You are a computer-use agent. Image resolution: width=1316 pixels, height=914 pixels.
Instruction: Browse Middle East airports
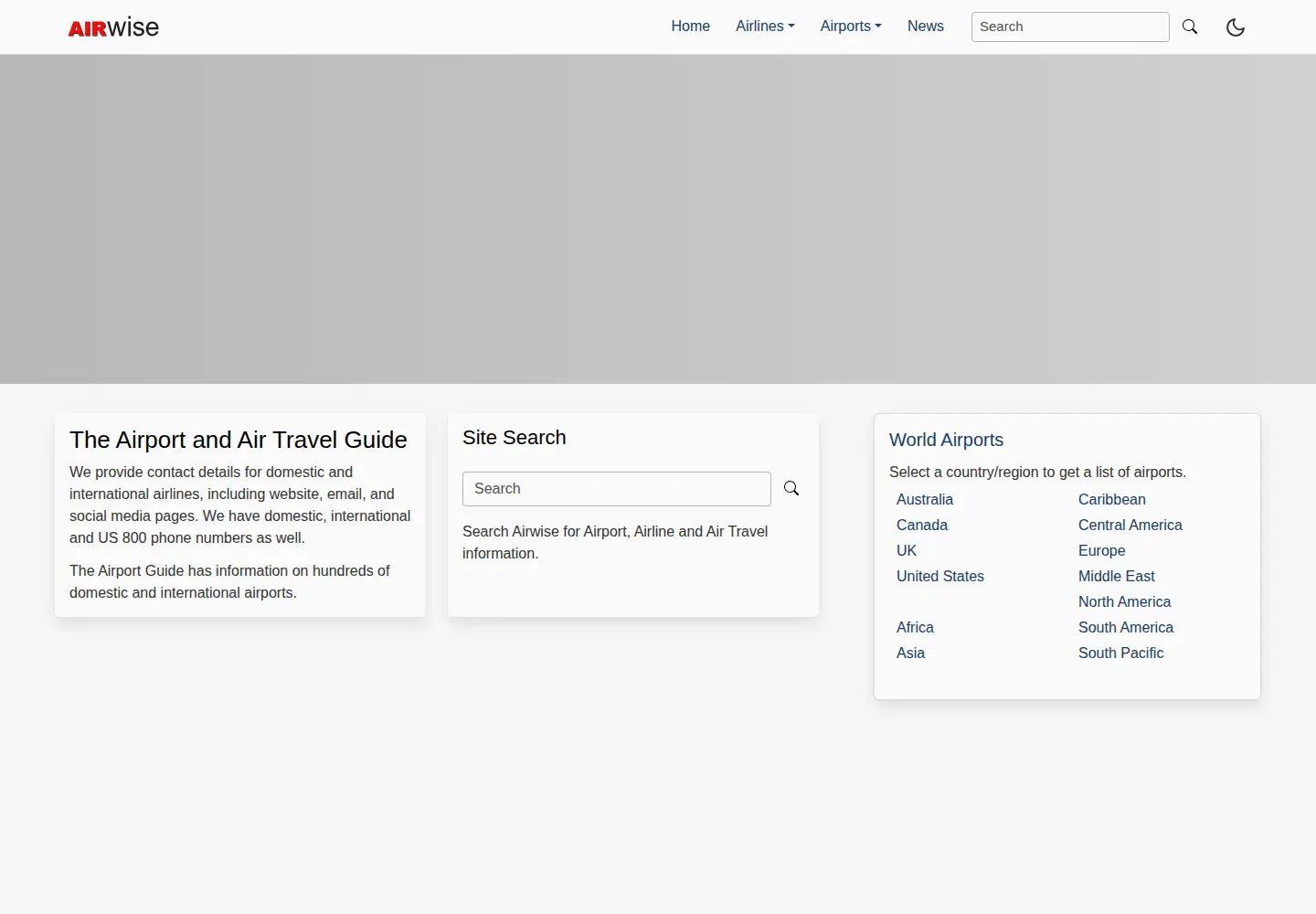(x=1116, y=576)
